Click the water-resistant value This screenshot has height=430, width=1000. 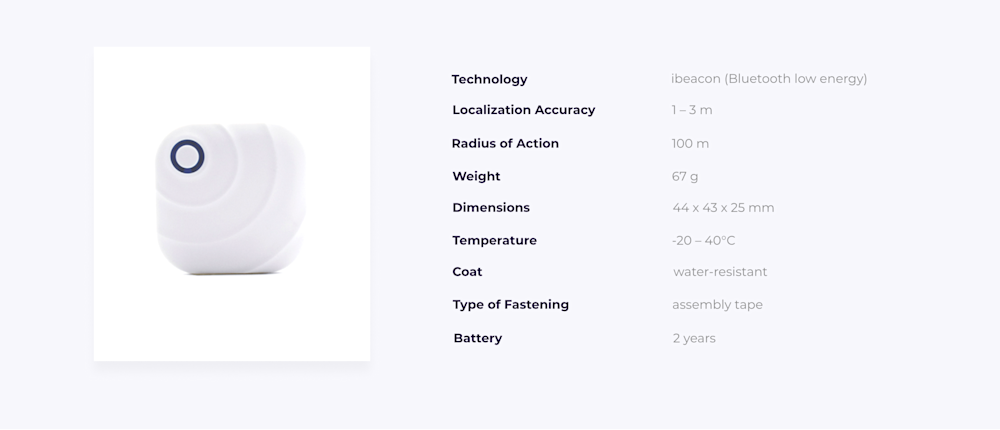click(x=720, y=272)
